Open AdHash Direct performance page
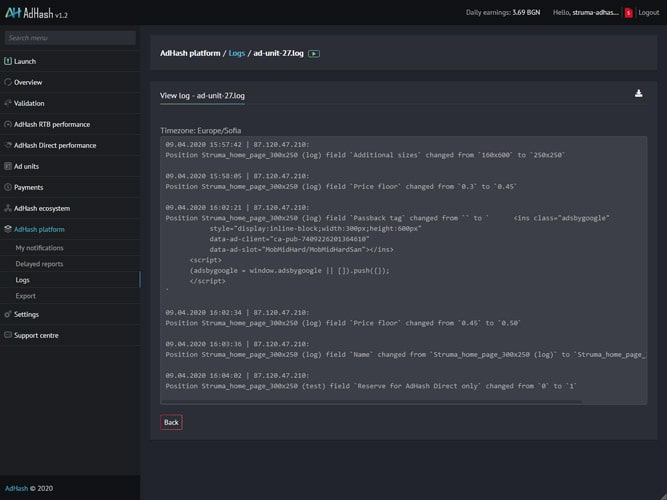Image resolution: width=667 pixels, height=500 pixels. pos(55,145)
